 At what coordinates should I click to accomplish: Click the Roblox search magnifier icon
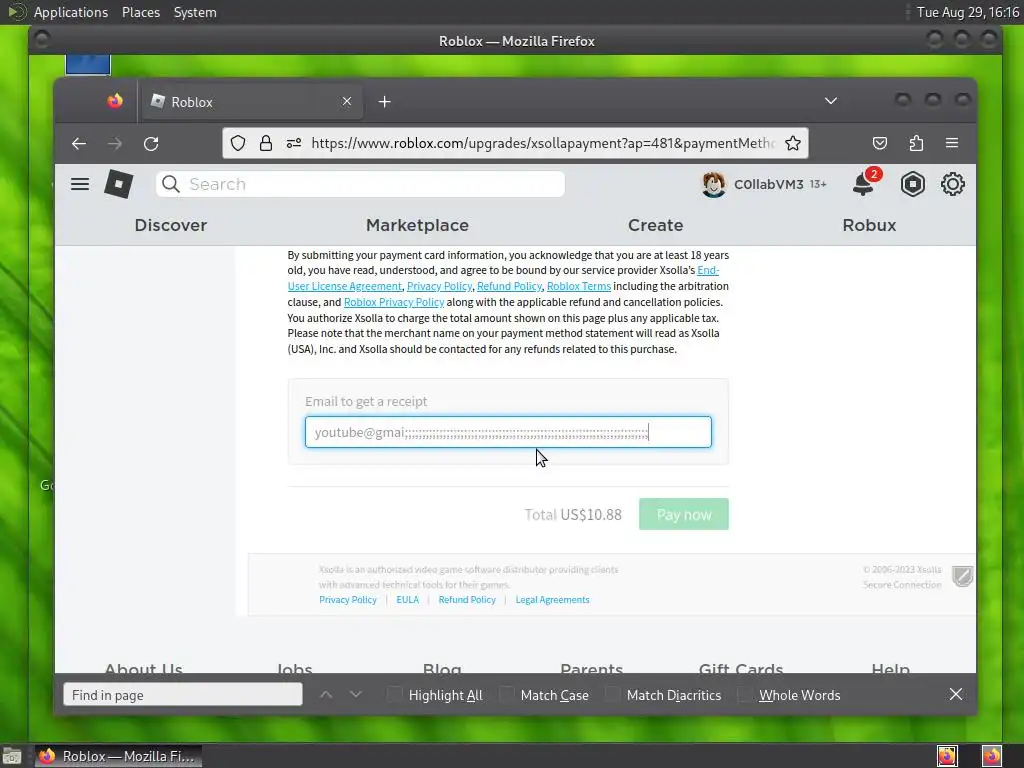coord(170,184)
